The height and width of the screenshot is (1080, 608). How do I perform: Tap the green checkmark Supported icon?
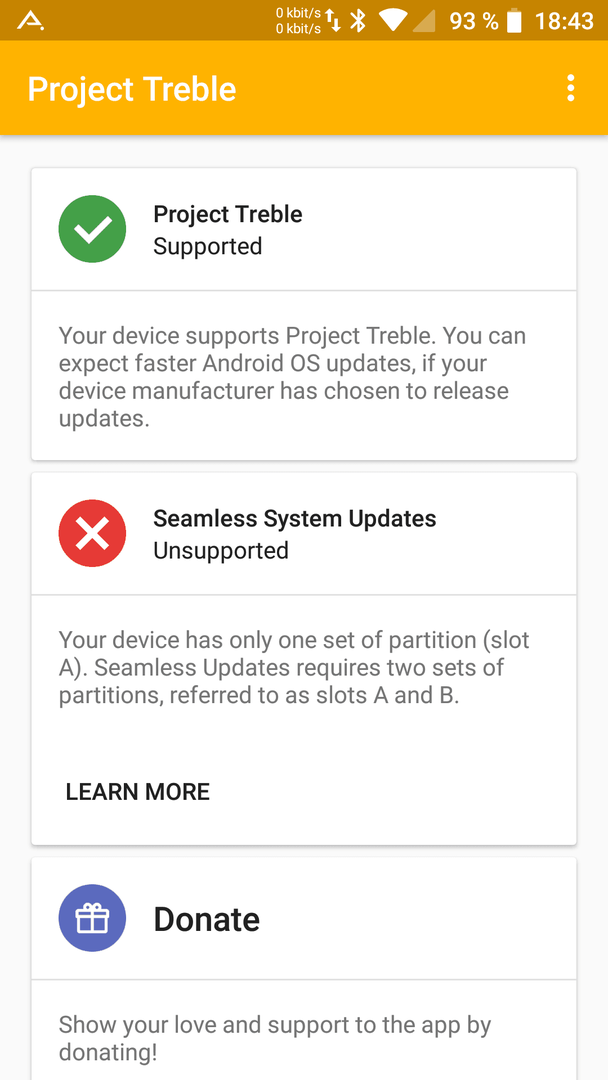(x=92, y=229)
